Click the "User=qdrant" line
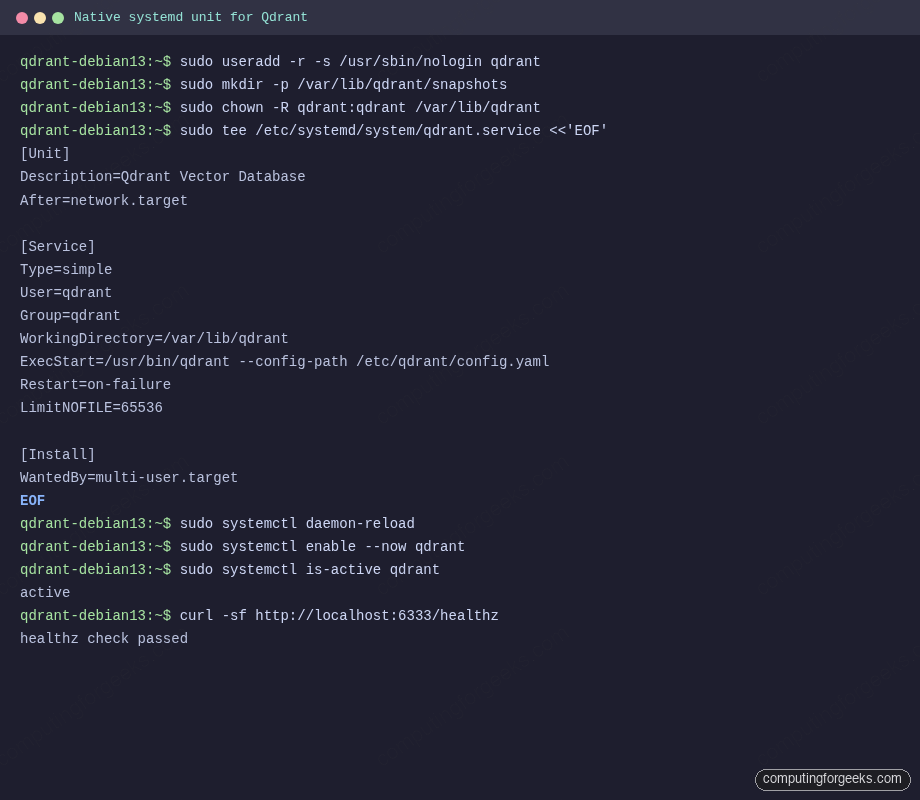This screenshot has height=800, width=920. click(x=66, y=292)
